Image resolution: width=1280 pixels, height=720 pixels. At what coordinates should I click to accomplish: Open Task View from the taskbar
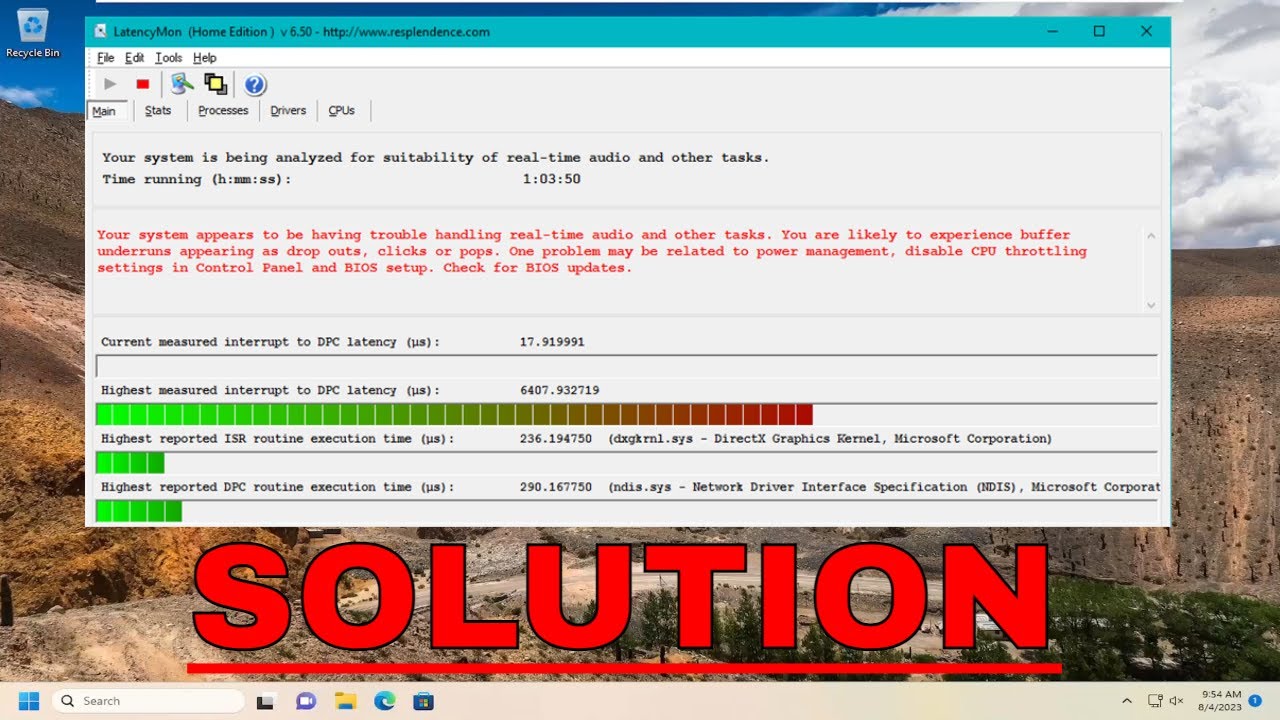click(x=266, y=702)
